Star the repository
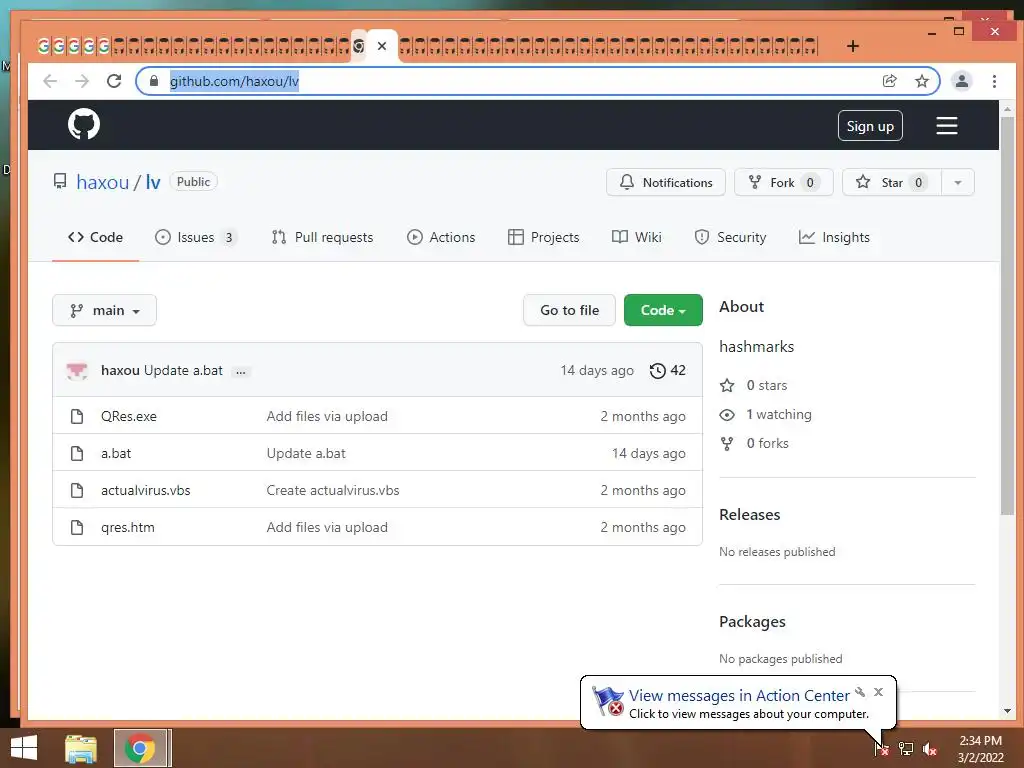This screenshot has width=1024, height=768. (x=892, y=182)
